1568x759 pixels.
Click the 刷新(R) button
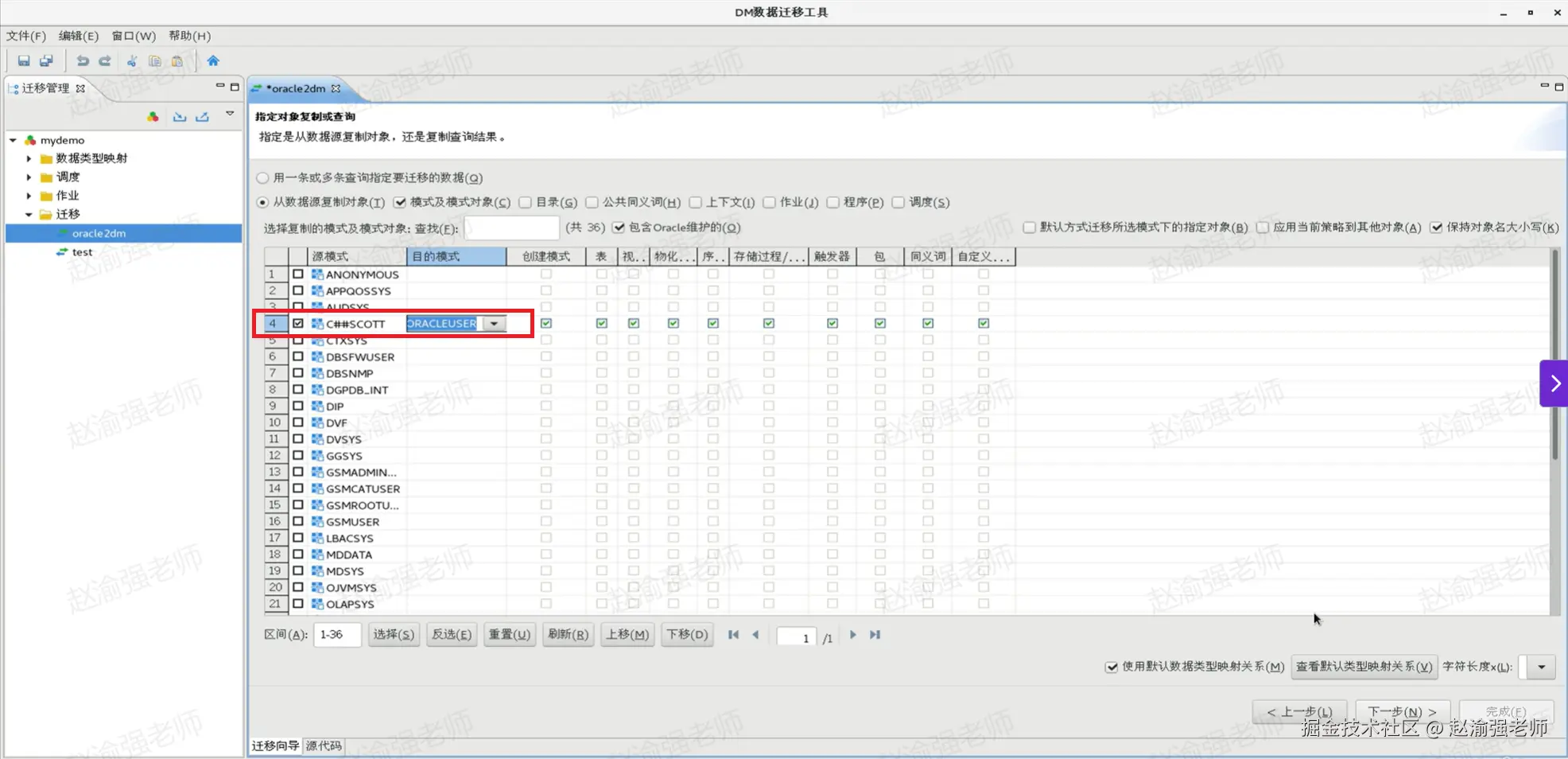pyautogui.click(x=568, y=634)
